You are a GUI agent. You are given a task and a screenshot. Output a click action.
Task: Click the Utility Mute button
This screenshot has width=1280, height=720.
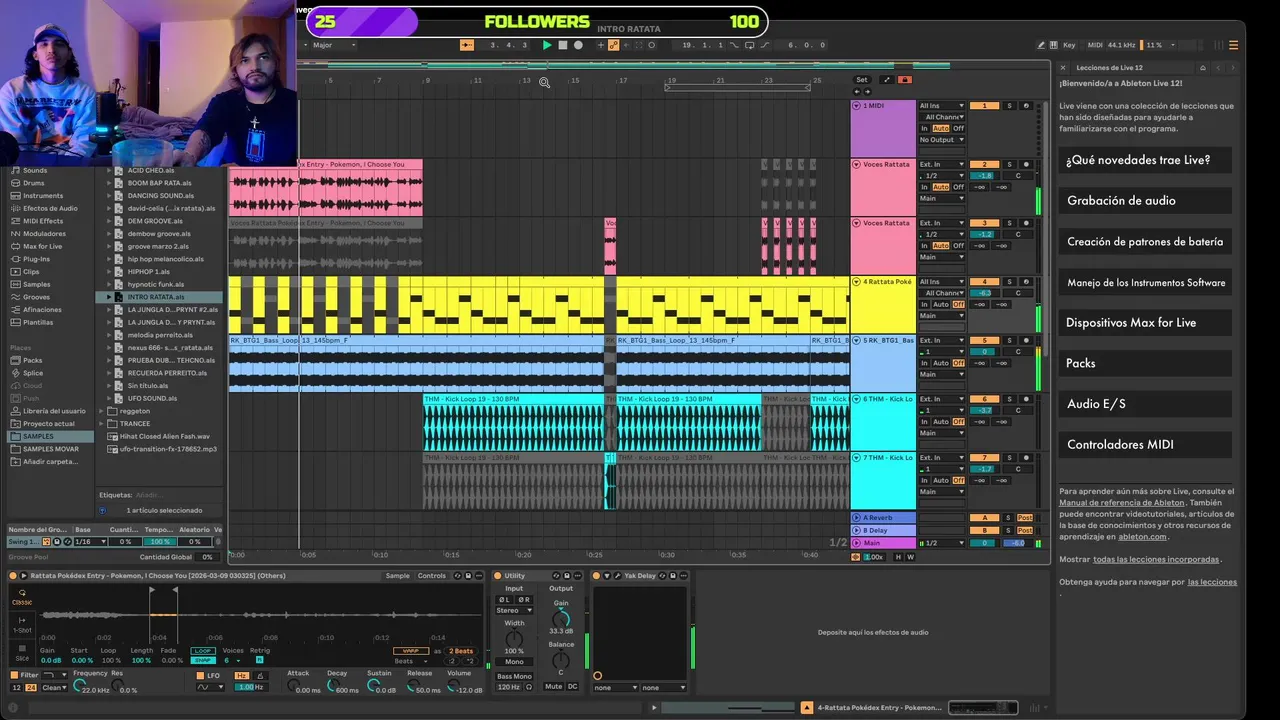click(x=553, y=686)
